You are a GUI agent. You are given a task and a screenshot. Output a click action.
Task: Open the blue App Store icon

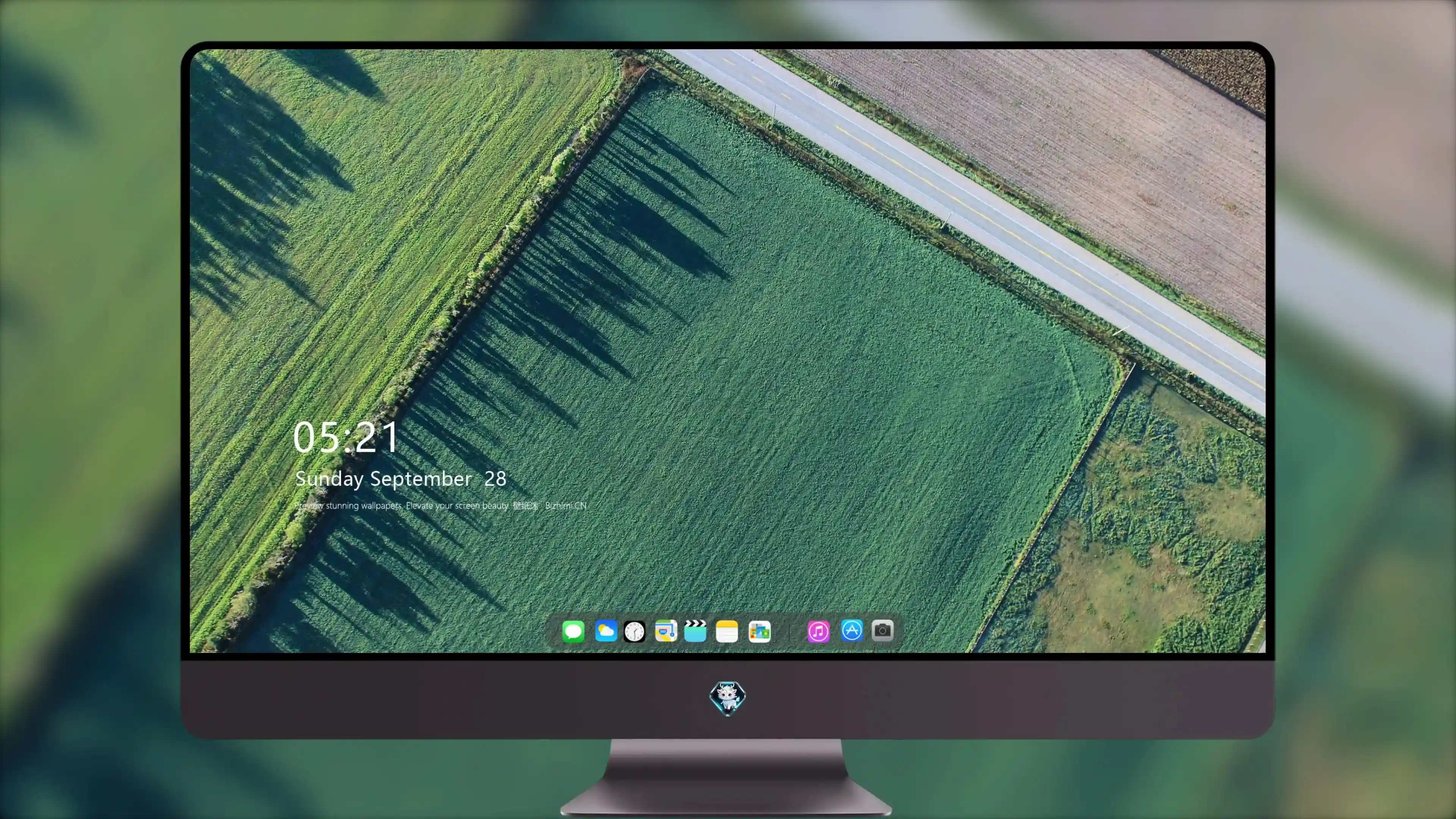tap(852, 630)
